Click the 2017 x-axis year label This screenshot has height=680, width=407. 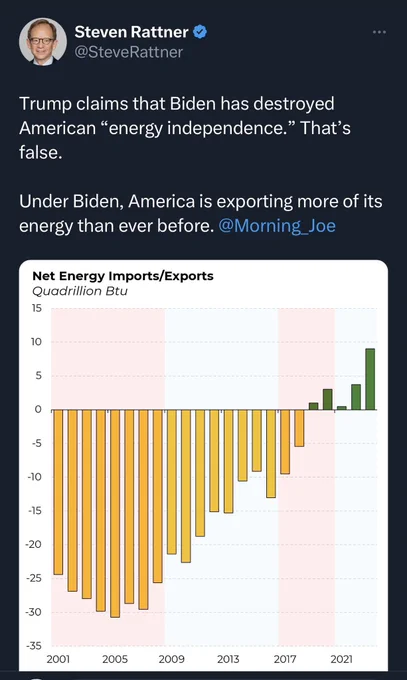[285, 659]
